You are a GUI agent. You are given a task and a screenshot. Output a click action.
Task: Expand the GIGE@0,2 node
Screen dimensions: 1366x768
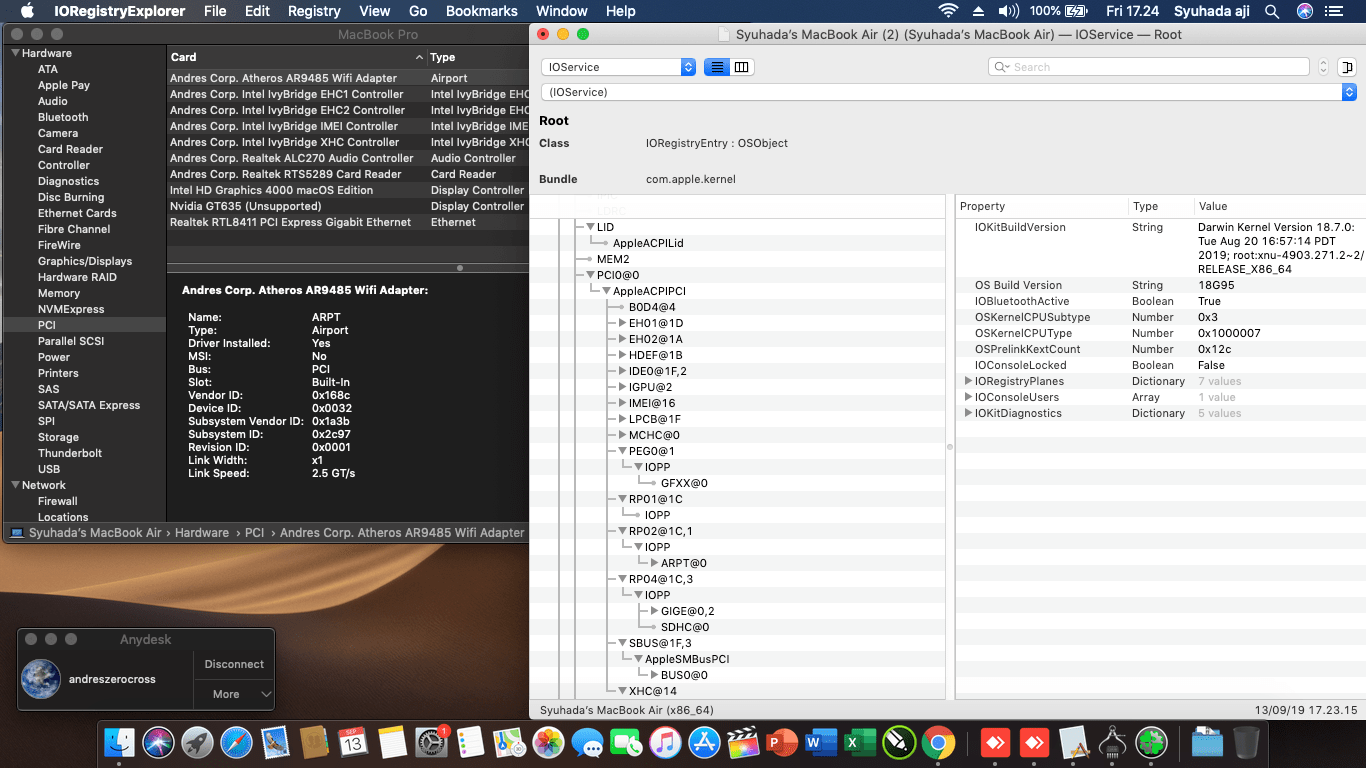[654, 611]
